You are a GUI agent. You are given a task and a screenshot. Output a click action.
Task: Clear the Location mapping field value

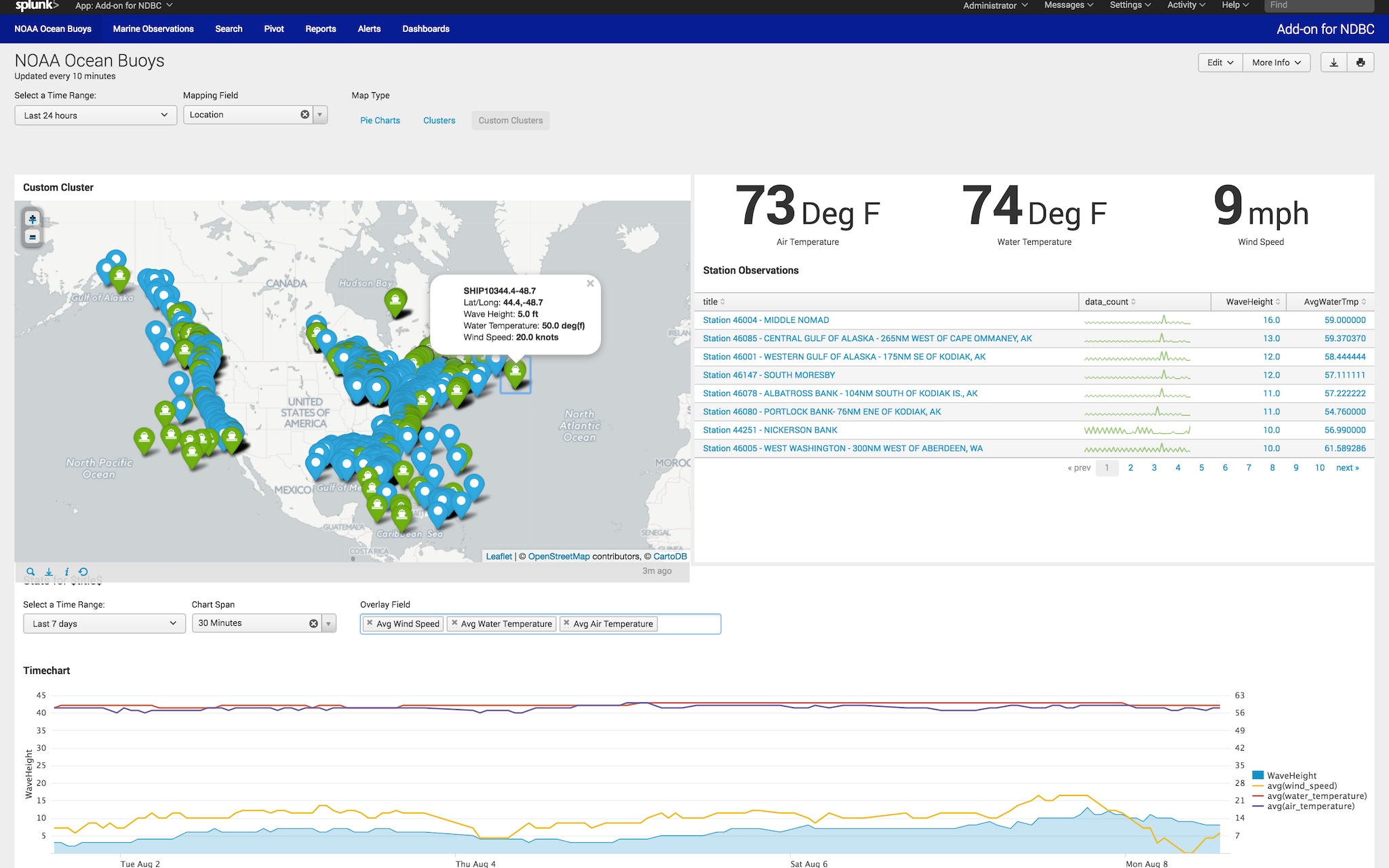click(x=305, y=115)
